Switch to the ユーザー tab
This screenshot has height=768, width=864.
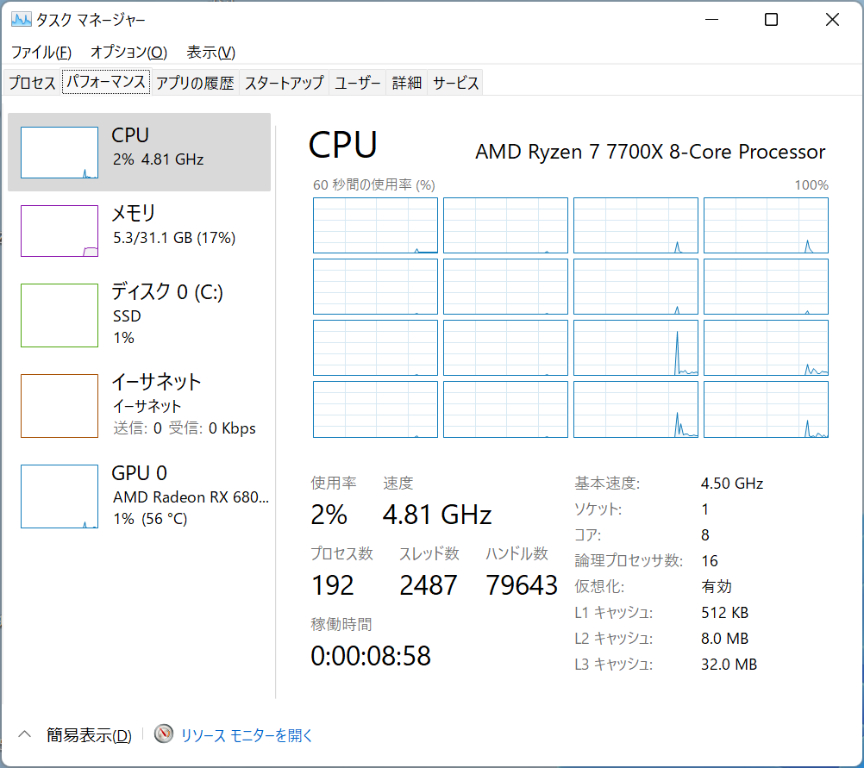click(x=357, y=83)
